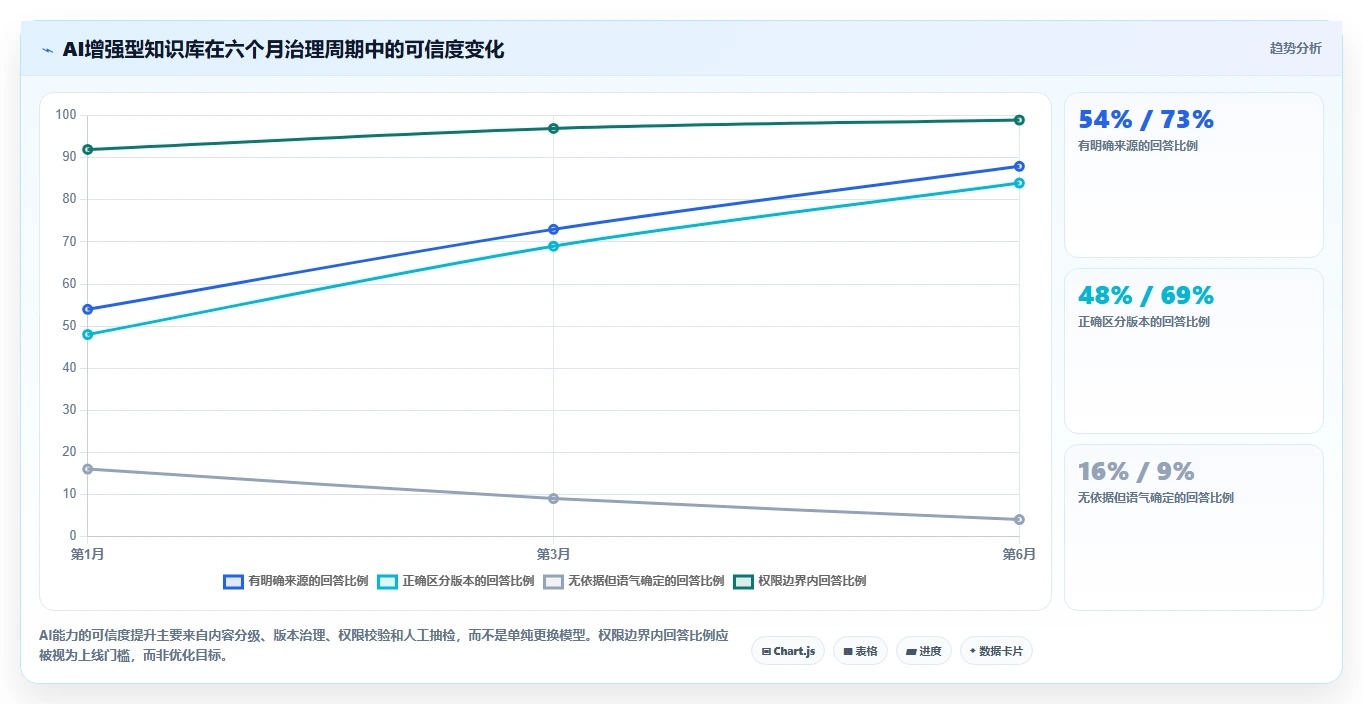Select the 数据卡片 tag
Viewport: 1363px width, 704px height.
tap(996, 651)
